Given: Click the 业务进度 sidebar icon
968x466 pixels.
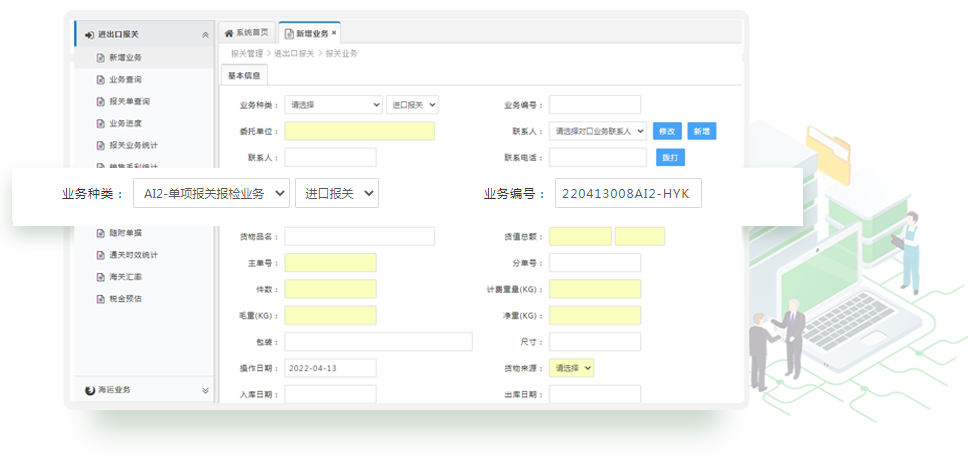Looking at the screenshot, I should (x=100, y=124).
